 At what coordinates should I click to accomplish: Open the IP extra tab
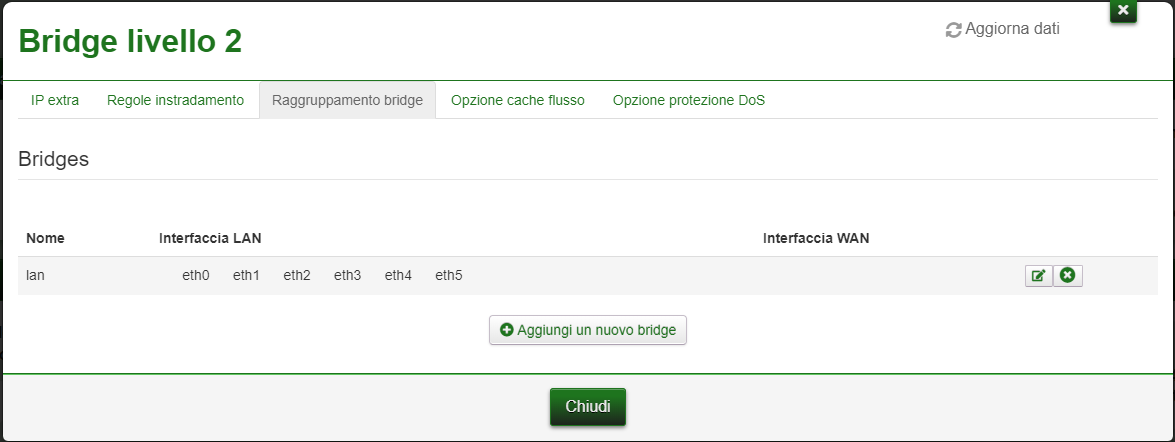[x=55, y=100]
